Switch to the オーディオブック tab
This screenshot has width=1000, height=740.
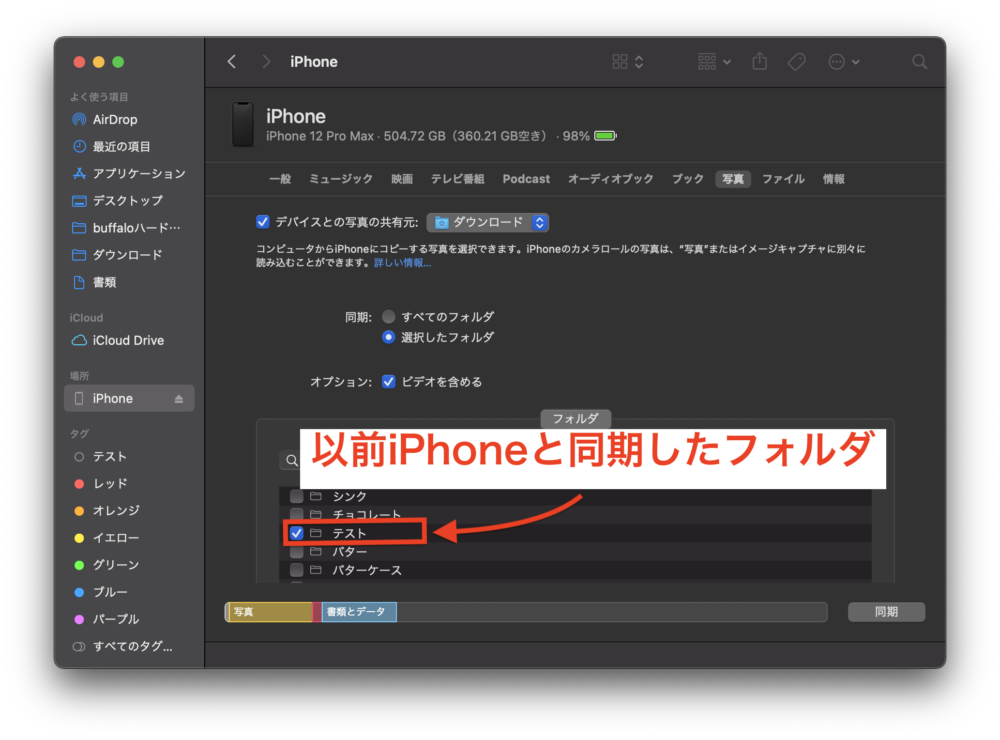tap(610, 179)
